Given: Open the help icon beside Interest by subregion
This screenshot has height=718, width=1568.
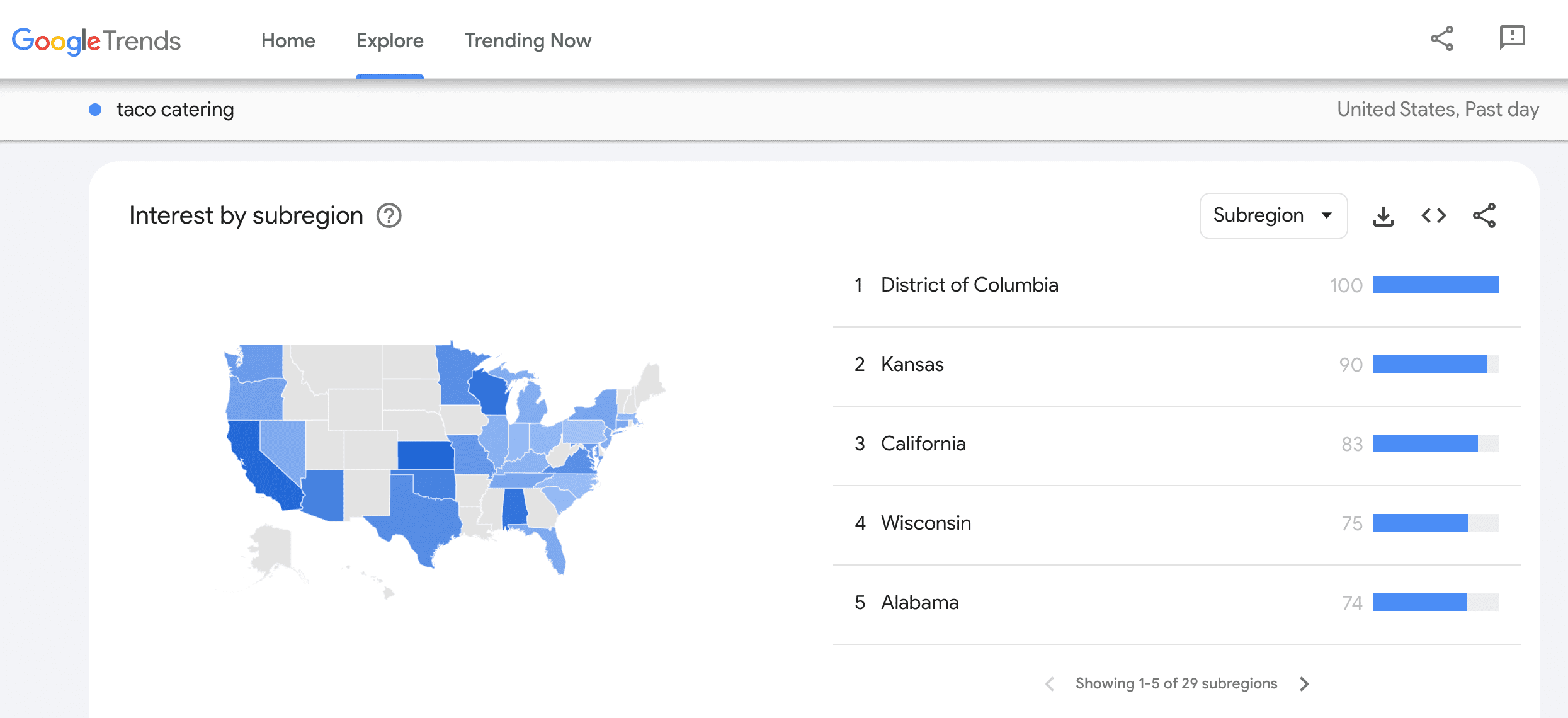Looking at the screenshot, I should click(389, 216).
